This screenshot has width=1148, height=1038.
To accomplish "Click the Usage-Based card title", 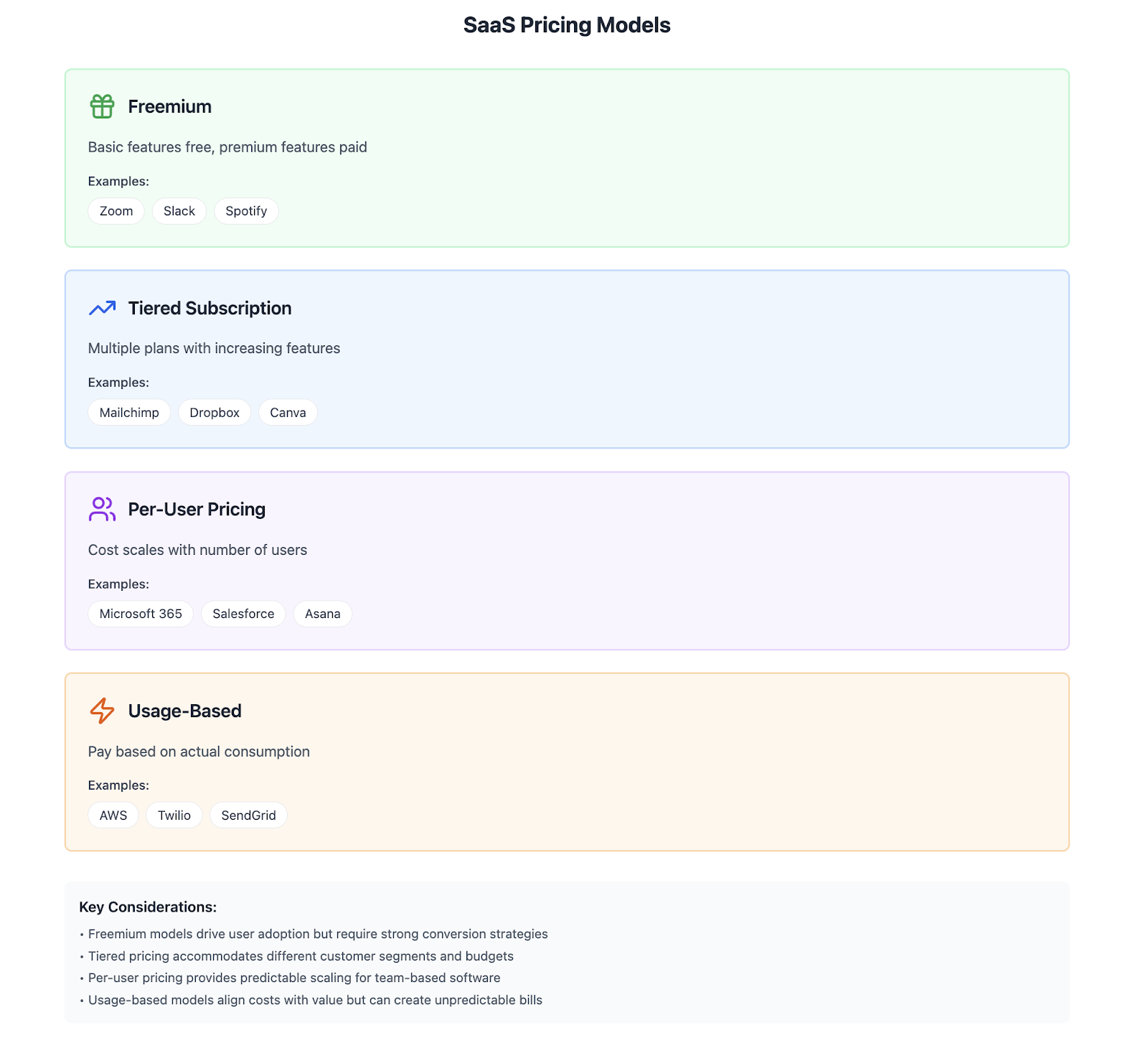I will [184, 711].
